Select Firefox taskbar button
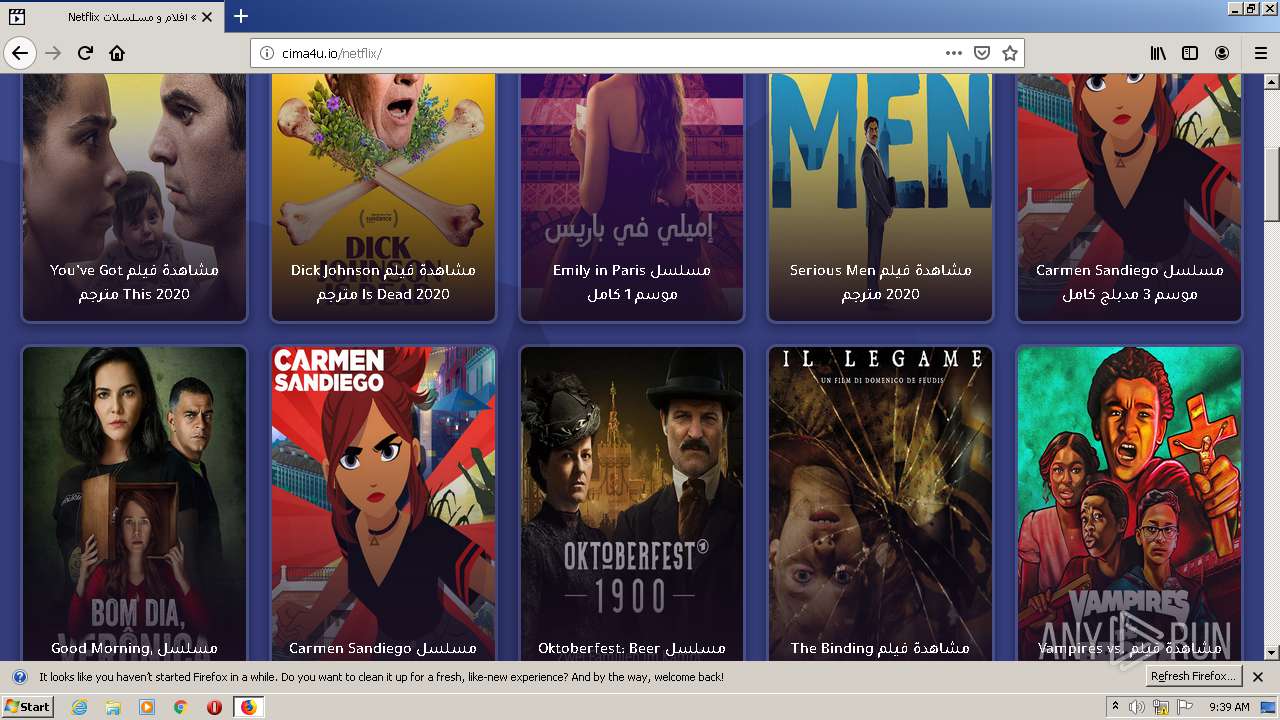Image resolution: width=1280 pixels, height=720 pixels. point(248,707)
